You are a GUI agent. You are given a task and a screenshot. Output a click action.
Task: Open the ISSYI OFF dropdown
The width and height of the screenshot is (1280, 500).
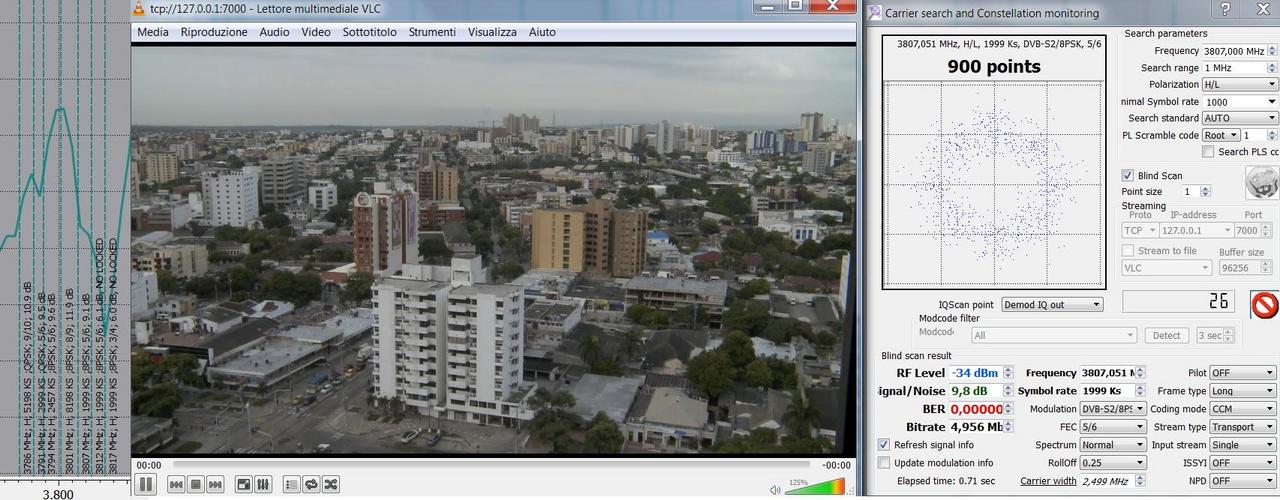click(x=1243, y=463)
